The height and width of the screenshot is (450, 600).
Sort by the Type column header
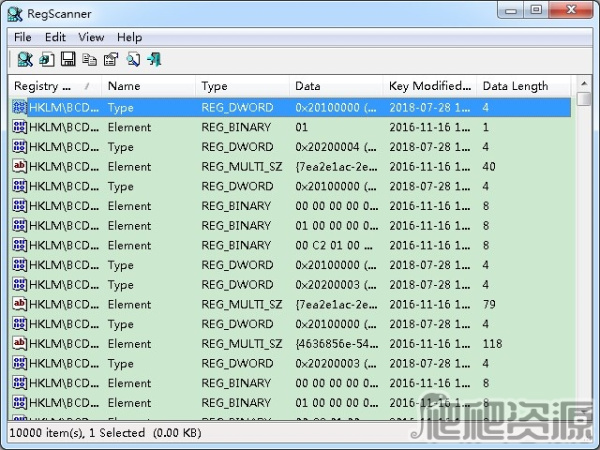point(242,86)
